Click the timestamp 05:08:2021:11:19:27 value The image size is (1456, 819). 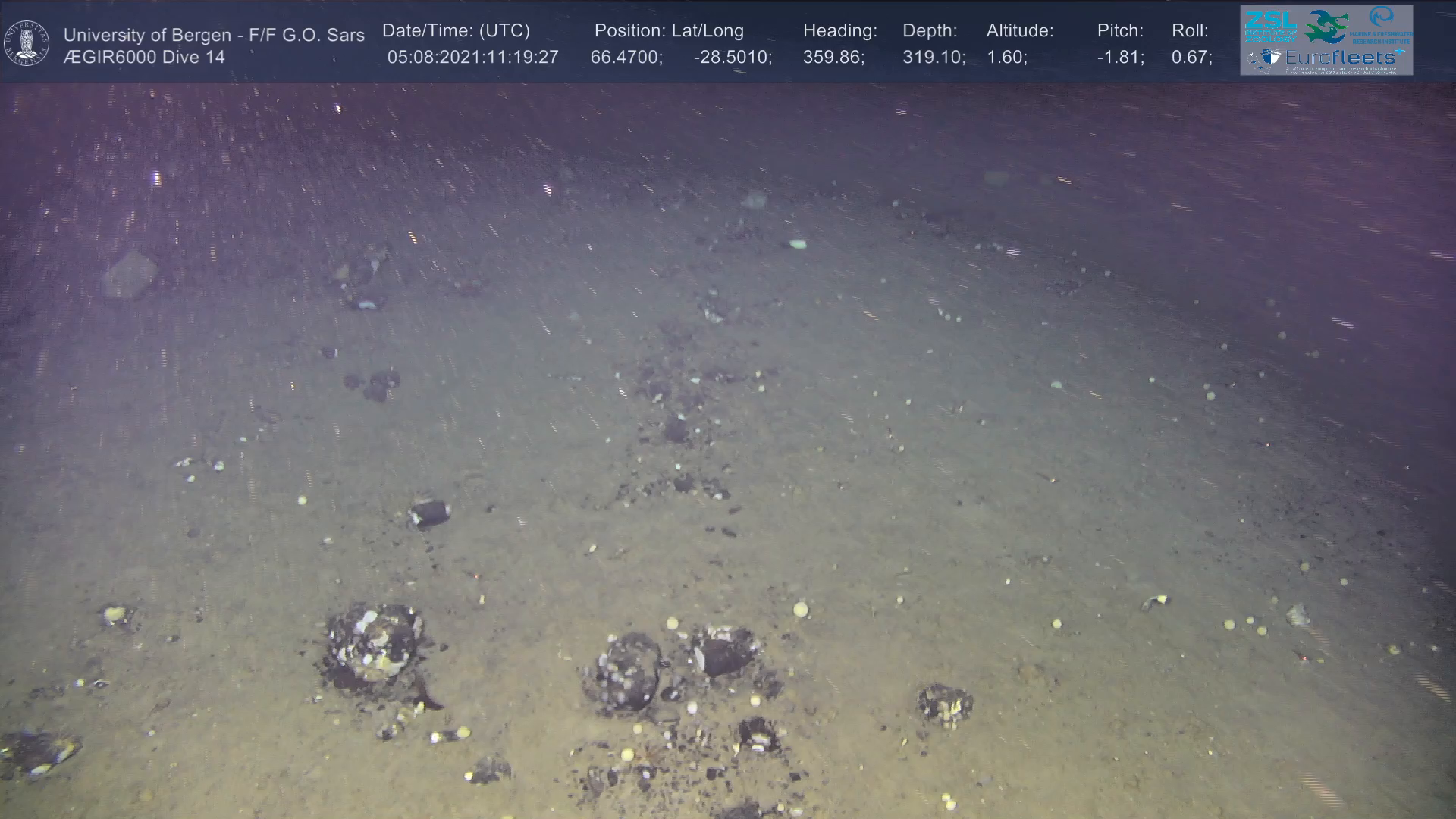472,57
